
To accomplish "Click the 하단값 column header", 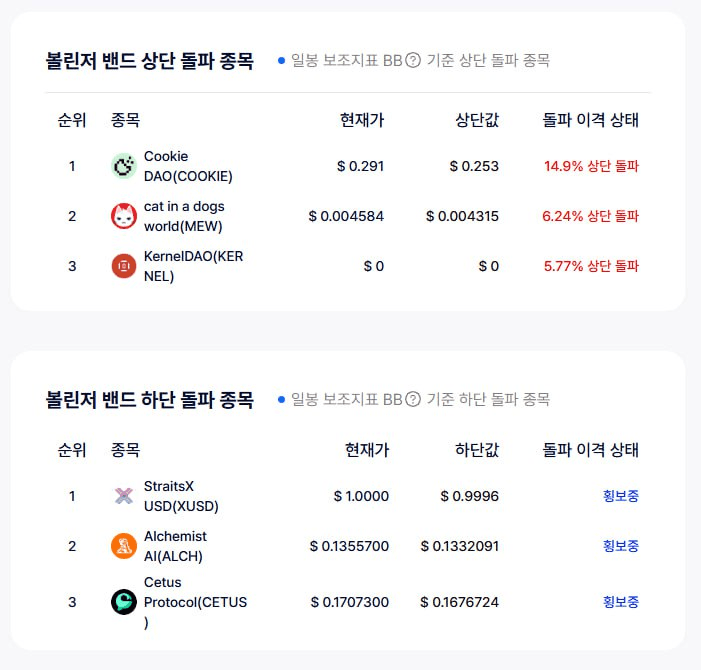I will pos(477,450).
